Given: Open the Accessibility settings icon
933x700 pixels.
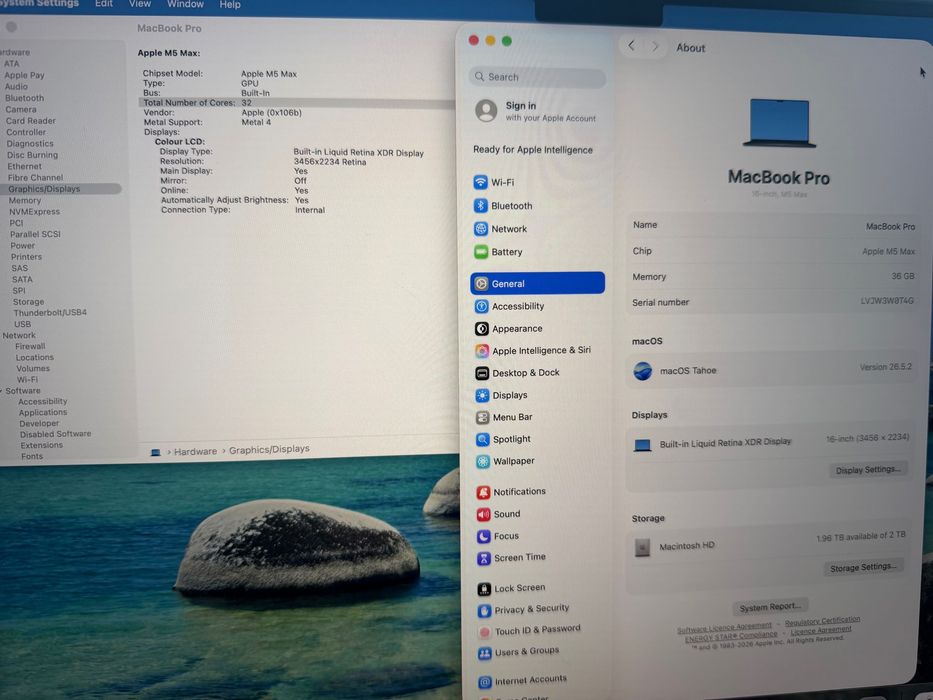Looking at the screenshot, I should 481,307.
